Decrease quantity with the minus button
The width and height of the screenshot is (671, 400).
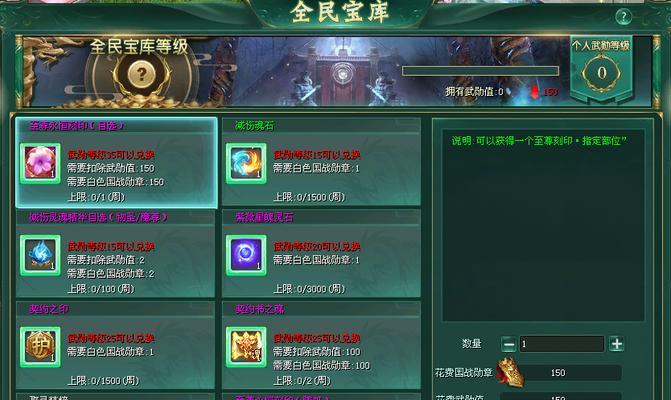tap(508, 344)
